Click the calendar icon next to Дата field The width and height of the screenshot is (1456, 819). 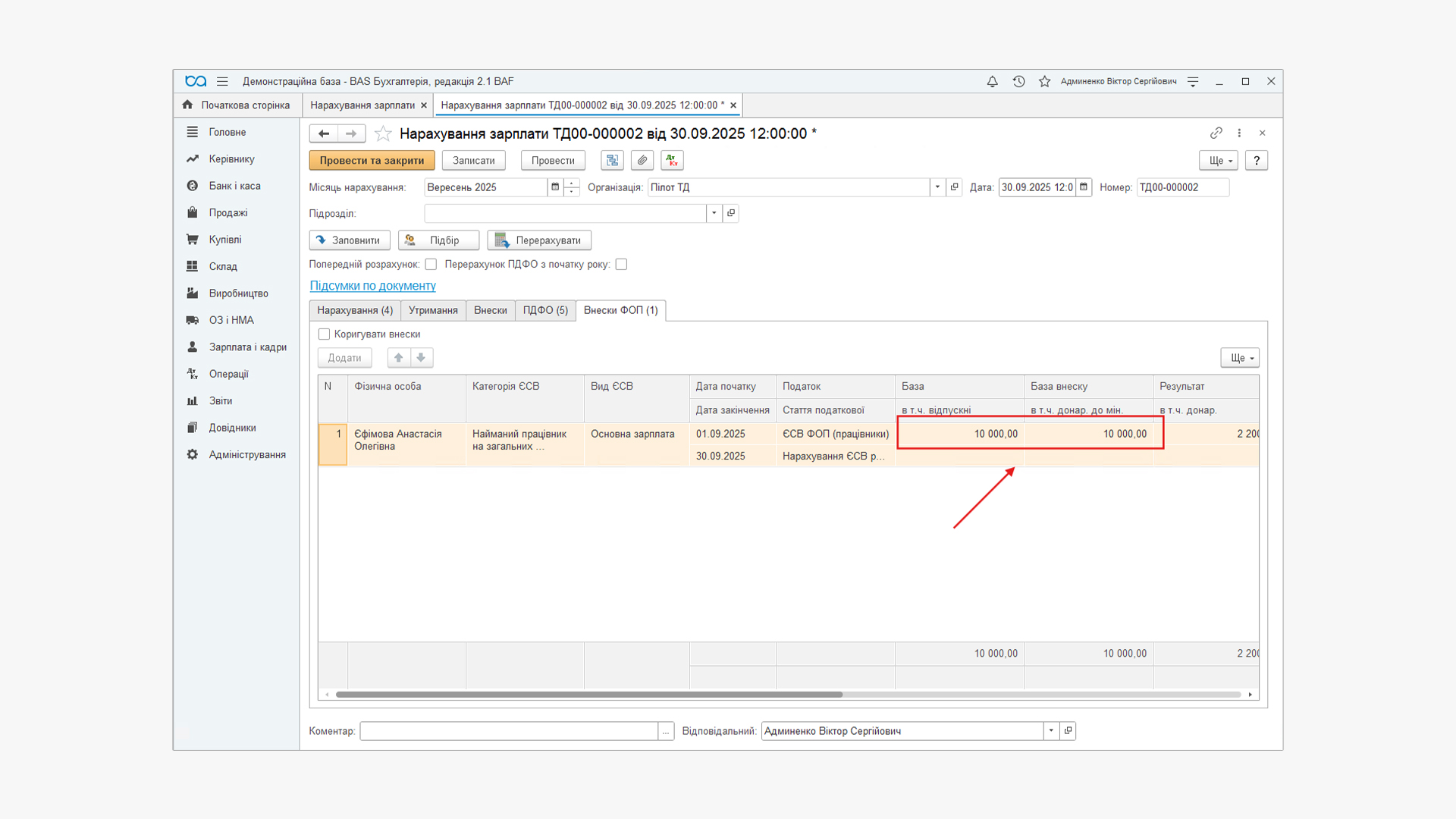click(x=1084, y=187)
